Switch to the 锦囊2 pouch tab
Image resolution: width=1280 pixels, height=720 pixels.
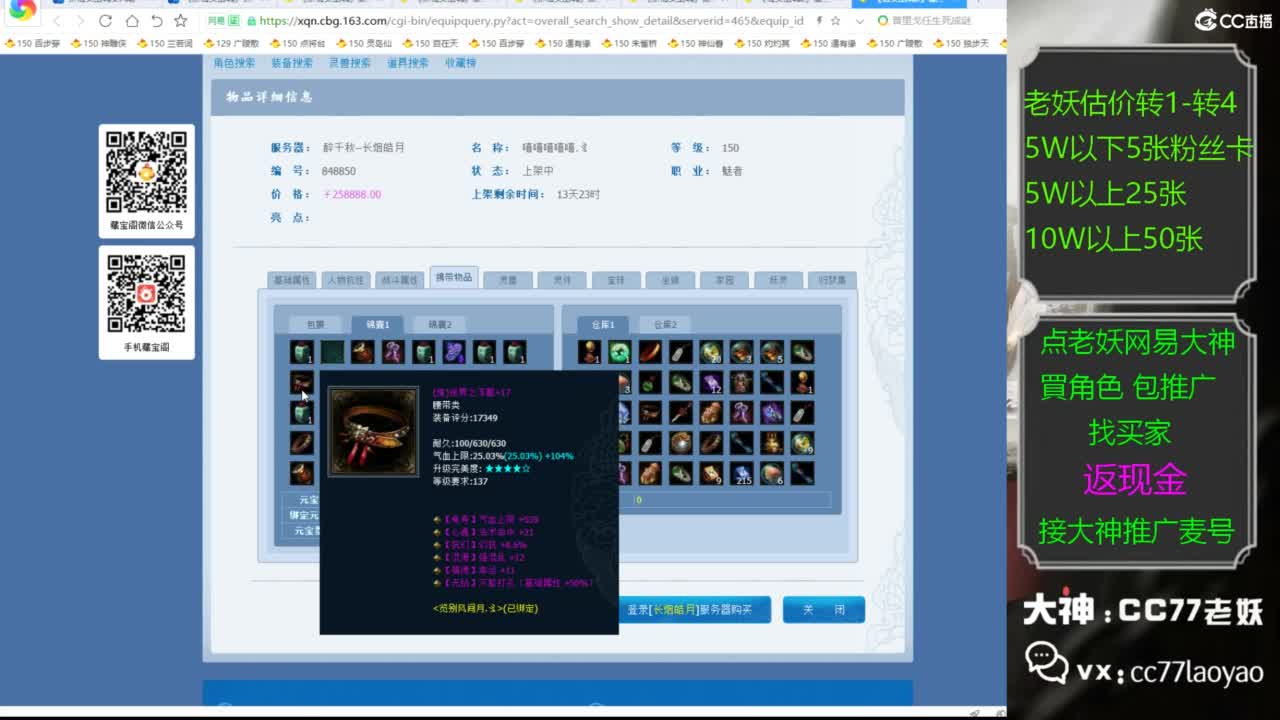coord(439,324)
